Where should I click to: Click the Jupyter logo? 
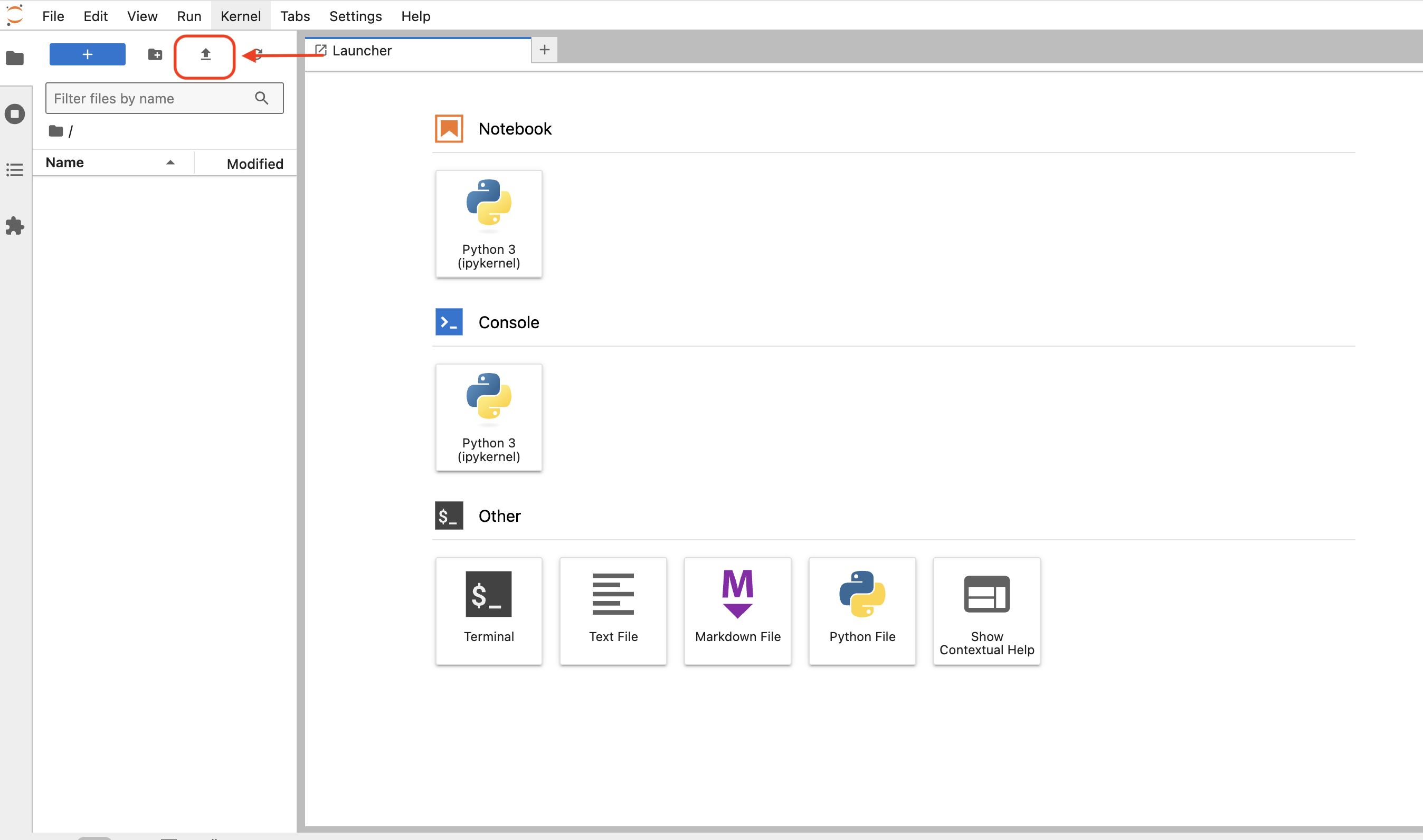15,15
